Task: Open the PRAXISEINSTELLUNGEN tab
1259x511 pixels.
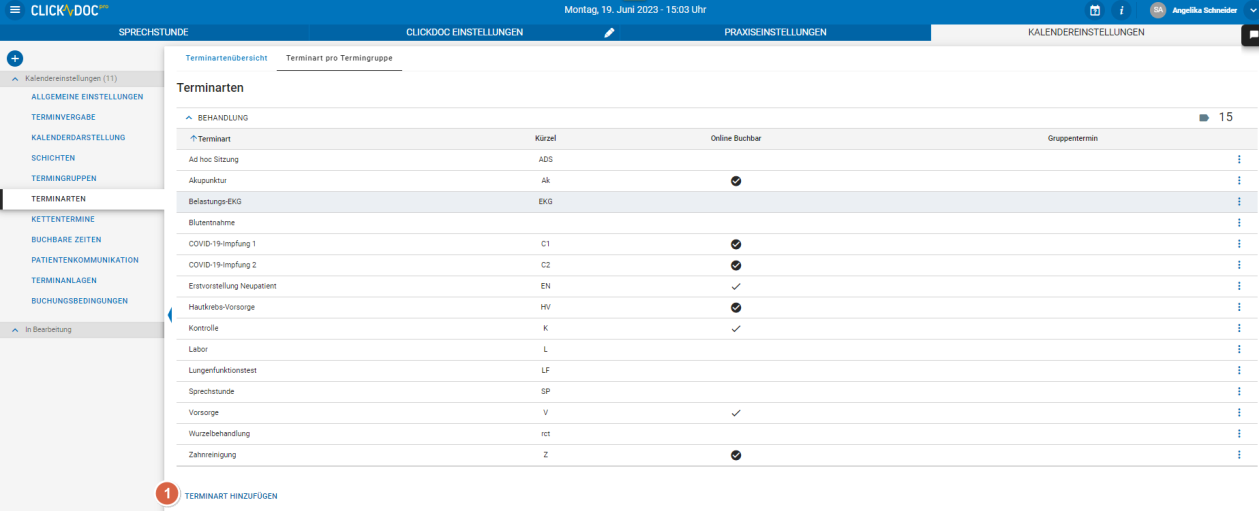Action: coord(775,32)
